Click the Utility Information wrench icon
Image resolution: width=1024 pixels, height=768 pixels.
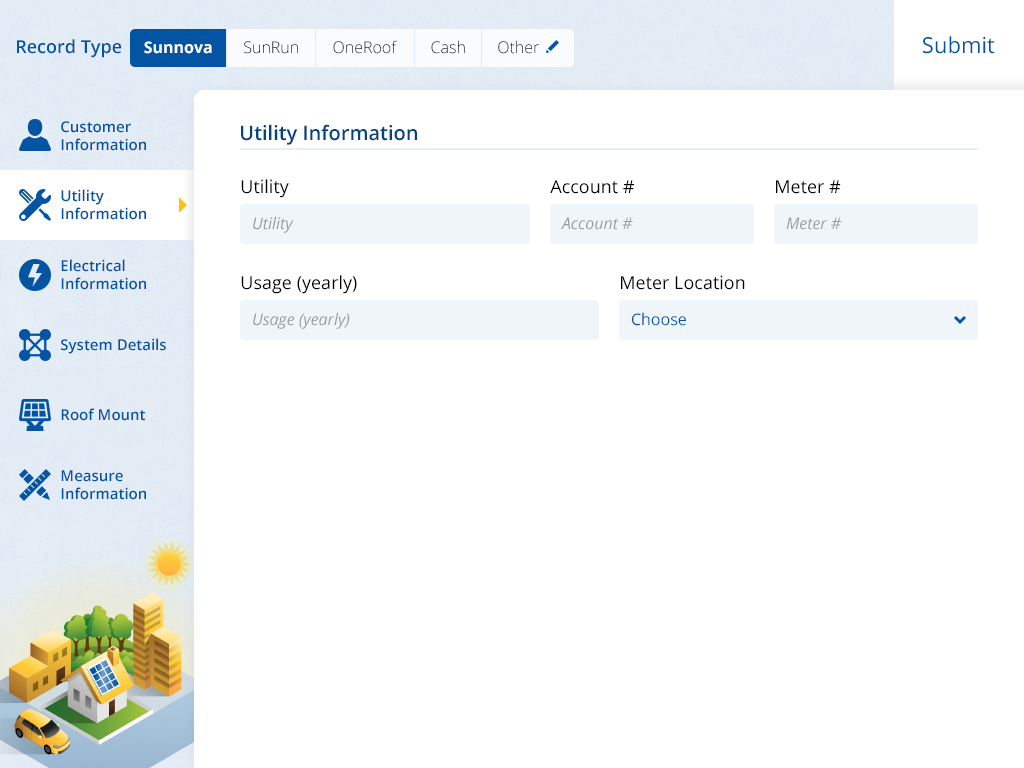pos(35,204)
